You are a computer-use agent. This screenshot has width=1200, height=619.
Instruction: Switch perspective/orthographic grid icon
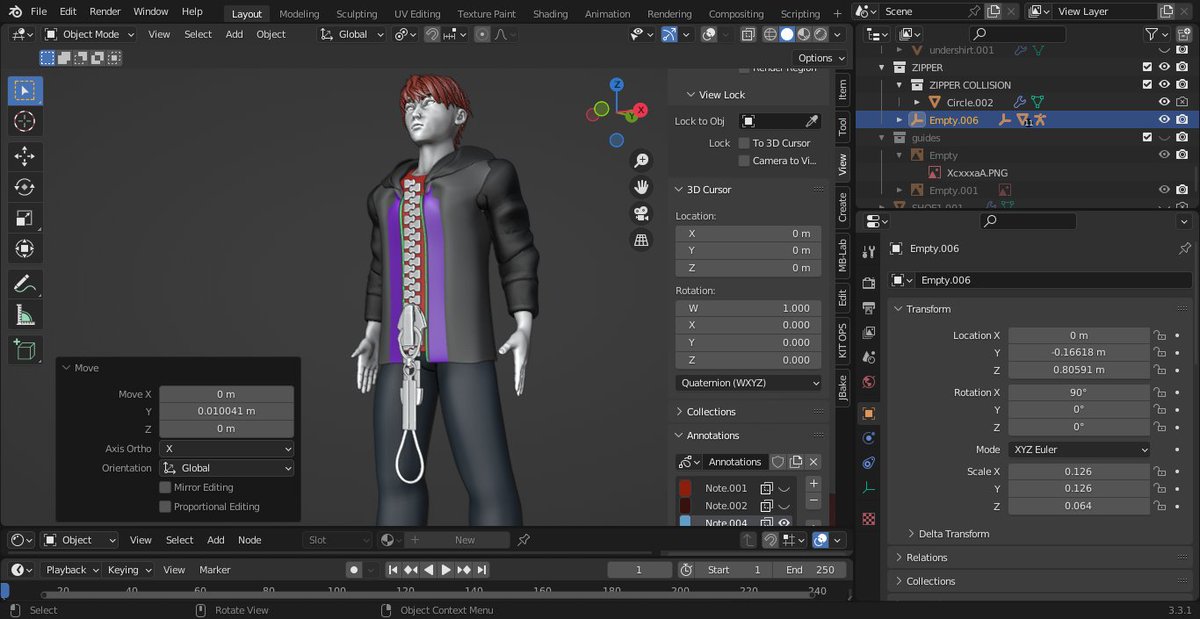[642, 240]
